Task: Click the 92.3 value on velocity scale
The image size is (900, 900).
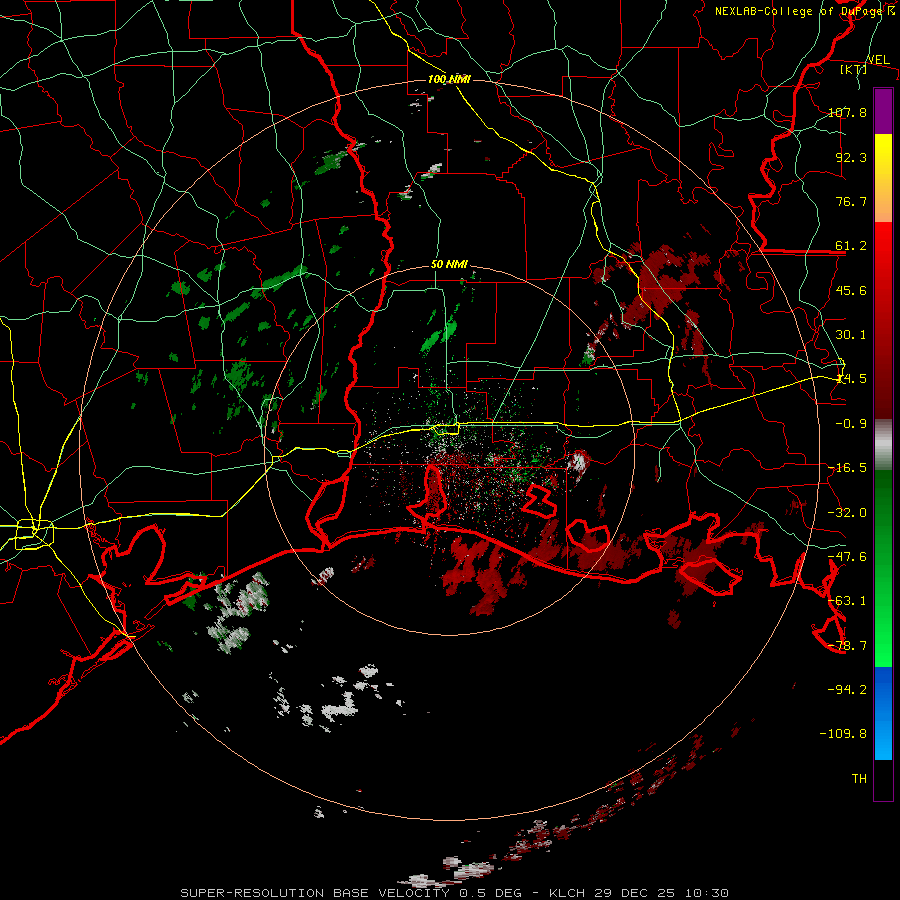Action: click(x=851, y=157)
